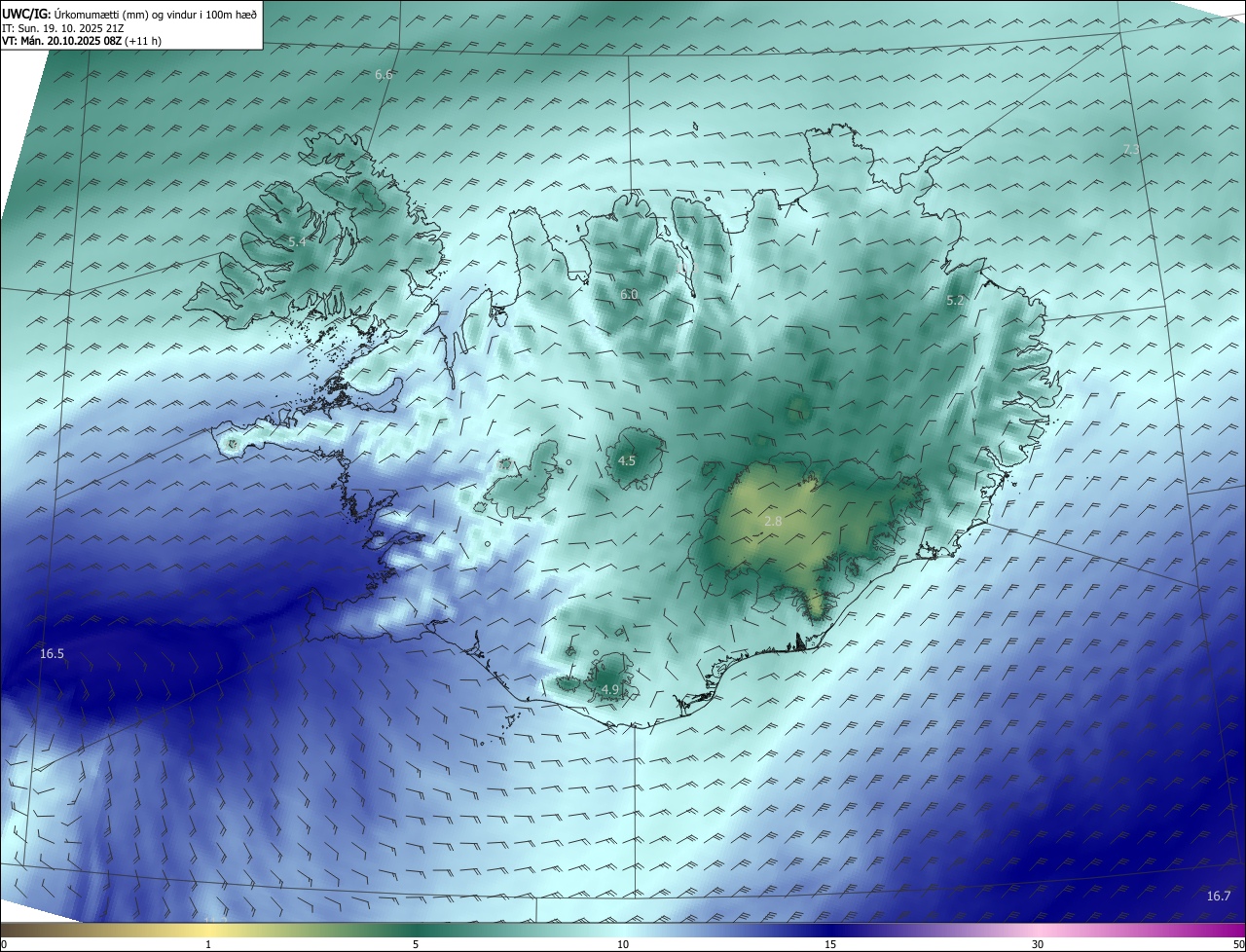The width and height of the screenshot is (1246, 952).
Task: Click the '10' tick on the color scale
Action: 623,944
